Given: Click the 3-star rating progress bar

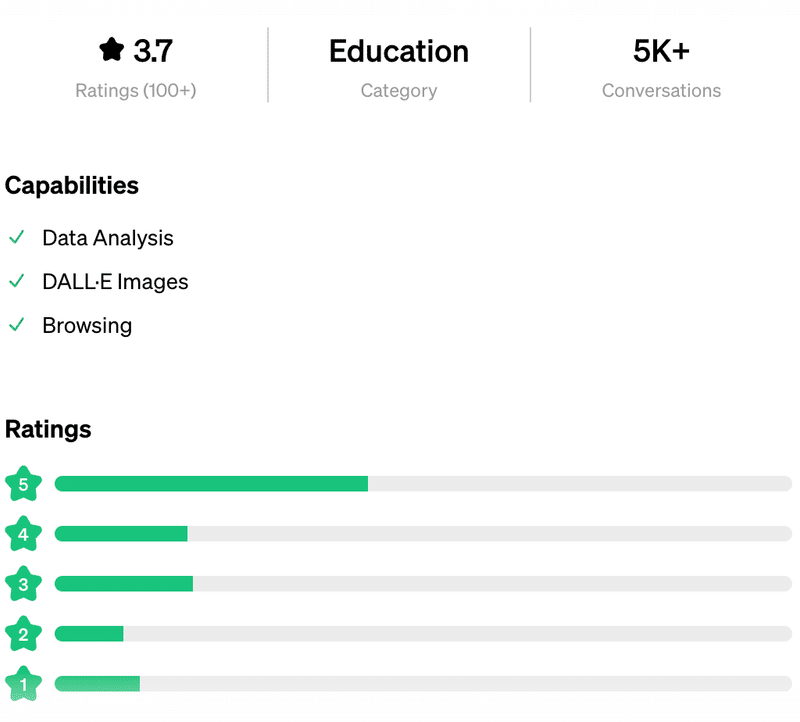Looking at the screenshot, I should pyautogui.click(x=423, y=584).
